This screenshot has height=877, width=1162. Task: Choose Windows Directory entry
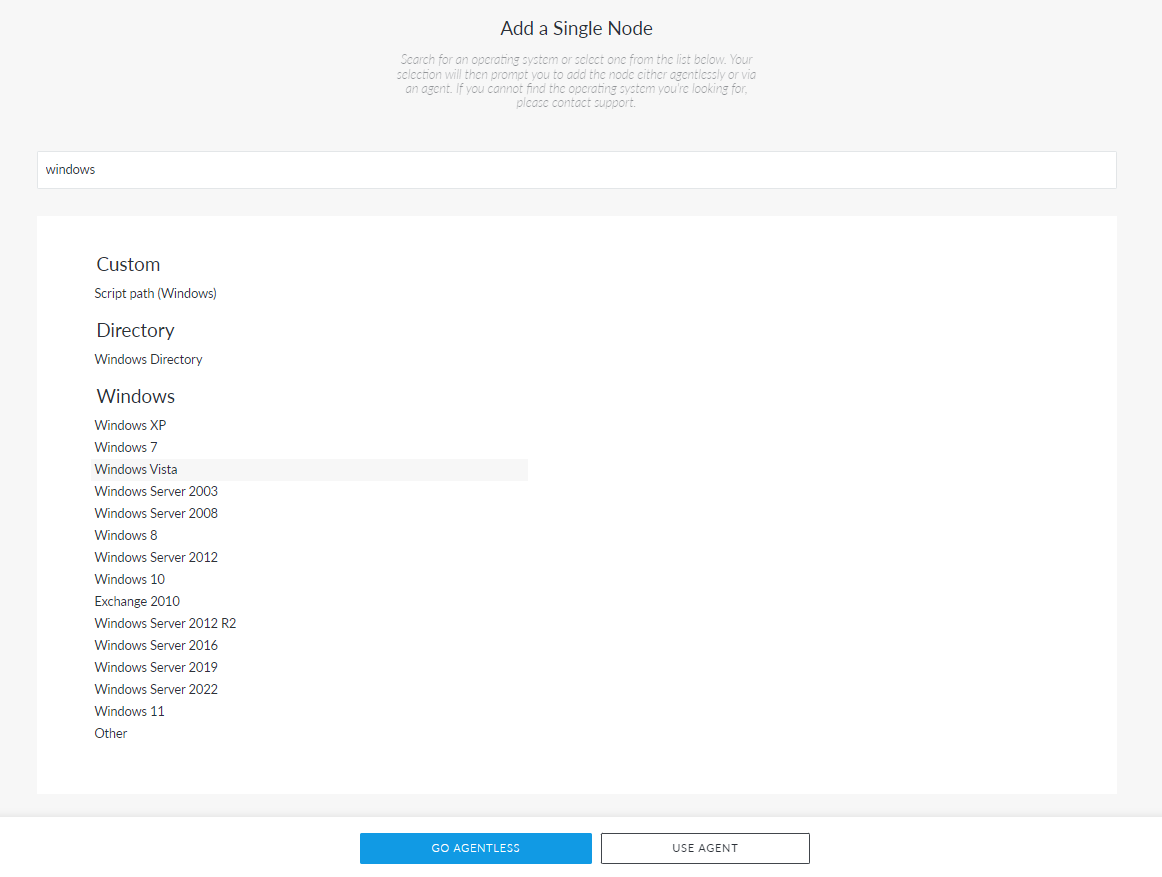pyautogui.click(x=148, y=360)
